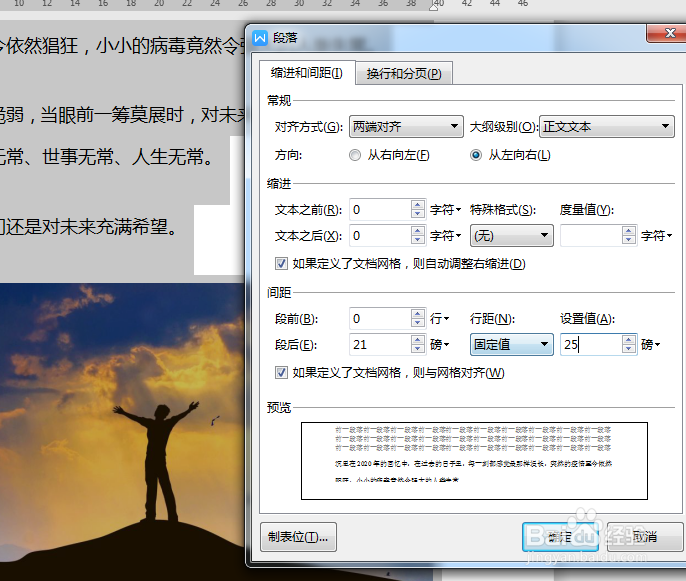Click the sunset silhouette image in document
The image size is (686, 581).
point(122,431)
